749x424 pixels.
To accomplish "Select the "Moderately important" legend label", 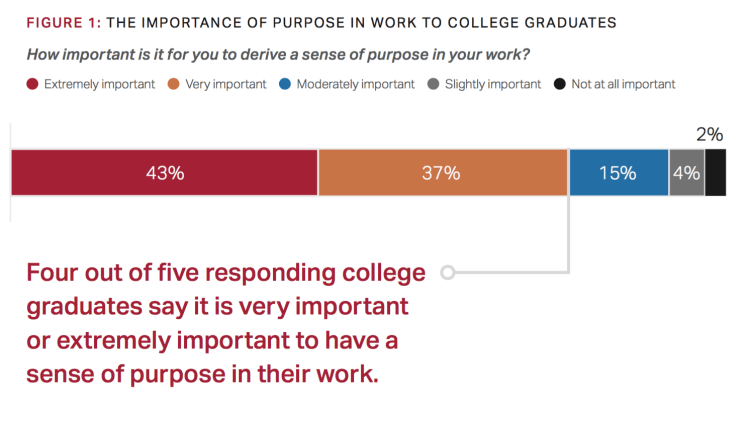I will coord(355,85).
